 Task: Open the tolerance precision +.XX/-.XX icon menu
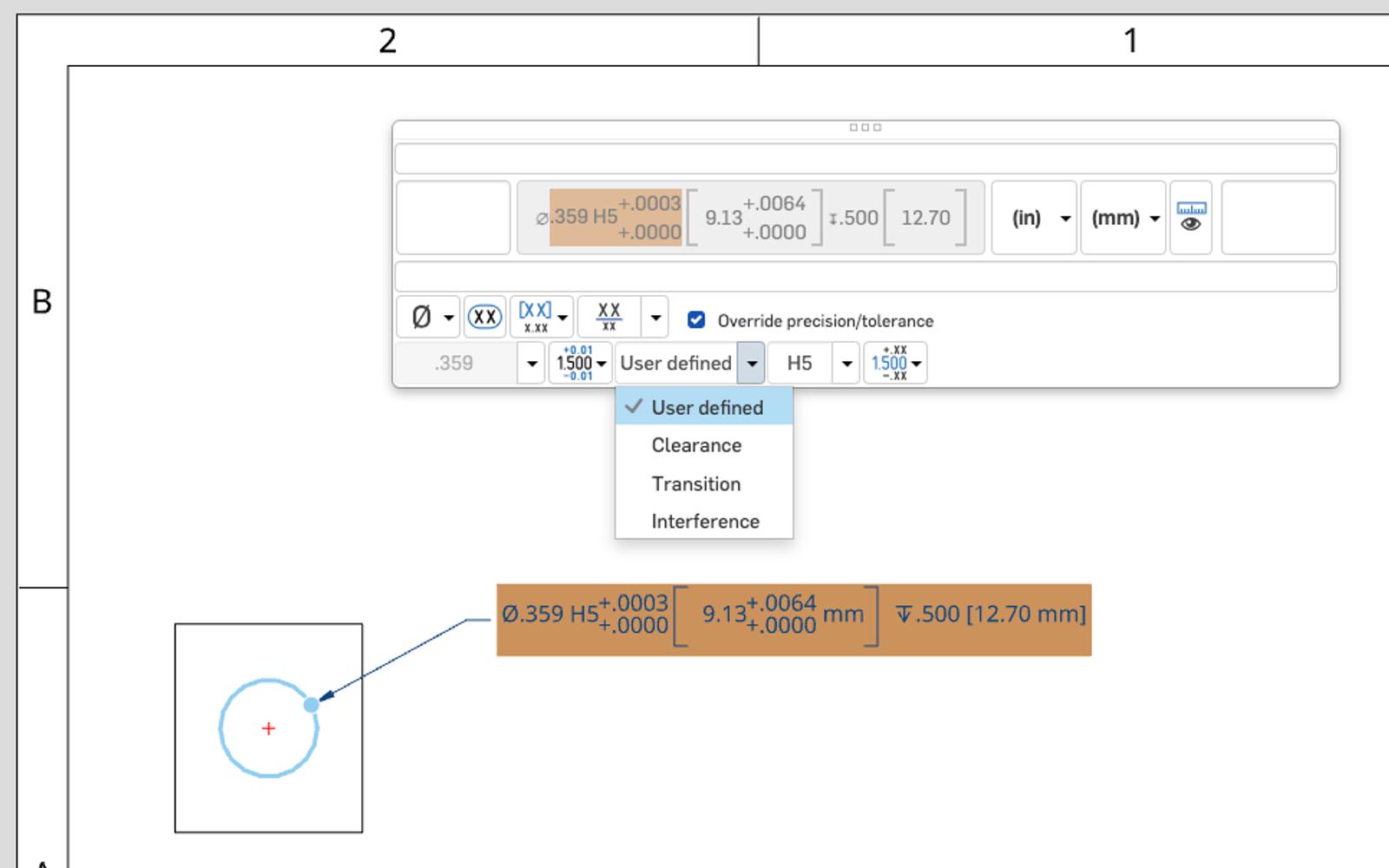coord(895,363)
